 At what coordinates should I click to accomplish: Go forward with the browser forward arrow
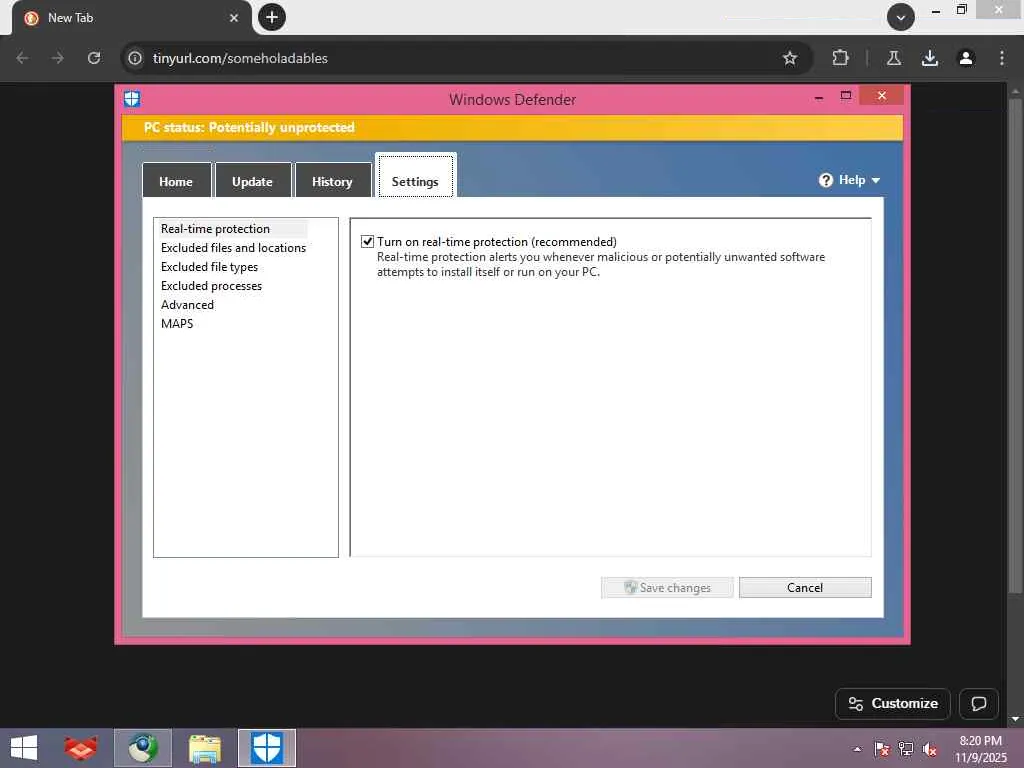(57, 58)
